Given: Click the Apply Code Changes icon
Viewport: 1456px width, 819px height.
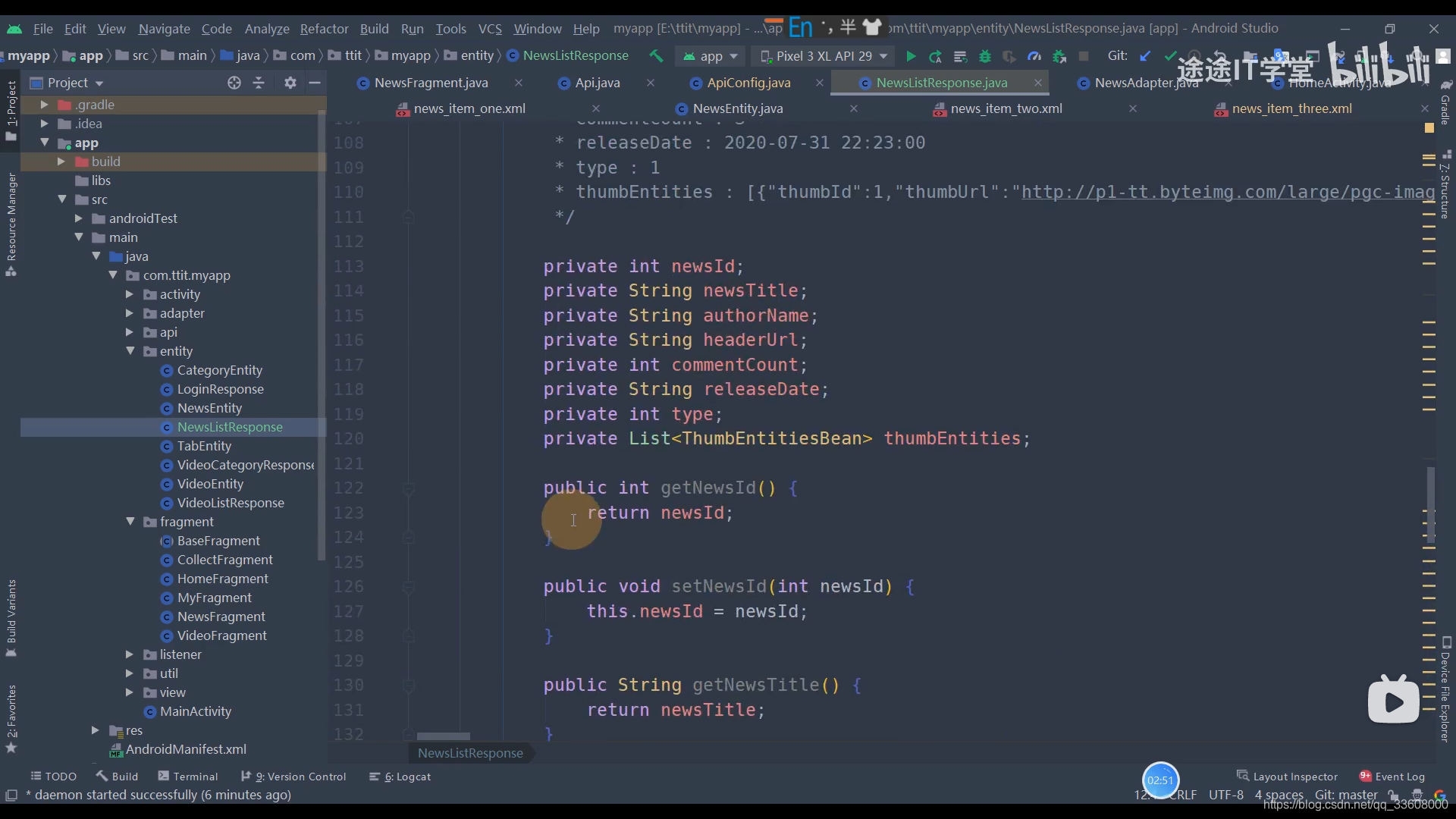Looking at the screenshot, I should point(960,56).
